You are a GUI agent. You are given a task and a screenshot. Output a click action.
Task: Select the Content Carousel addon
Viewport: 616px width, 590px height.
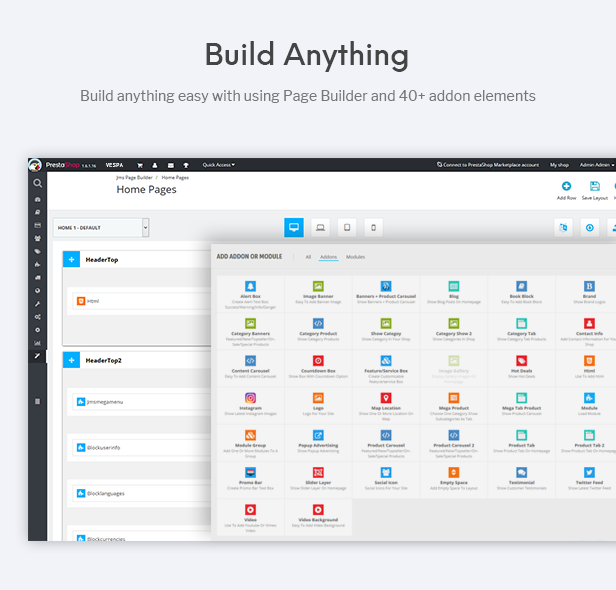[x=250, y=368]
